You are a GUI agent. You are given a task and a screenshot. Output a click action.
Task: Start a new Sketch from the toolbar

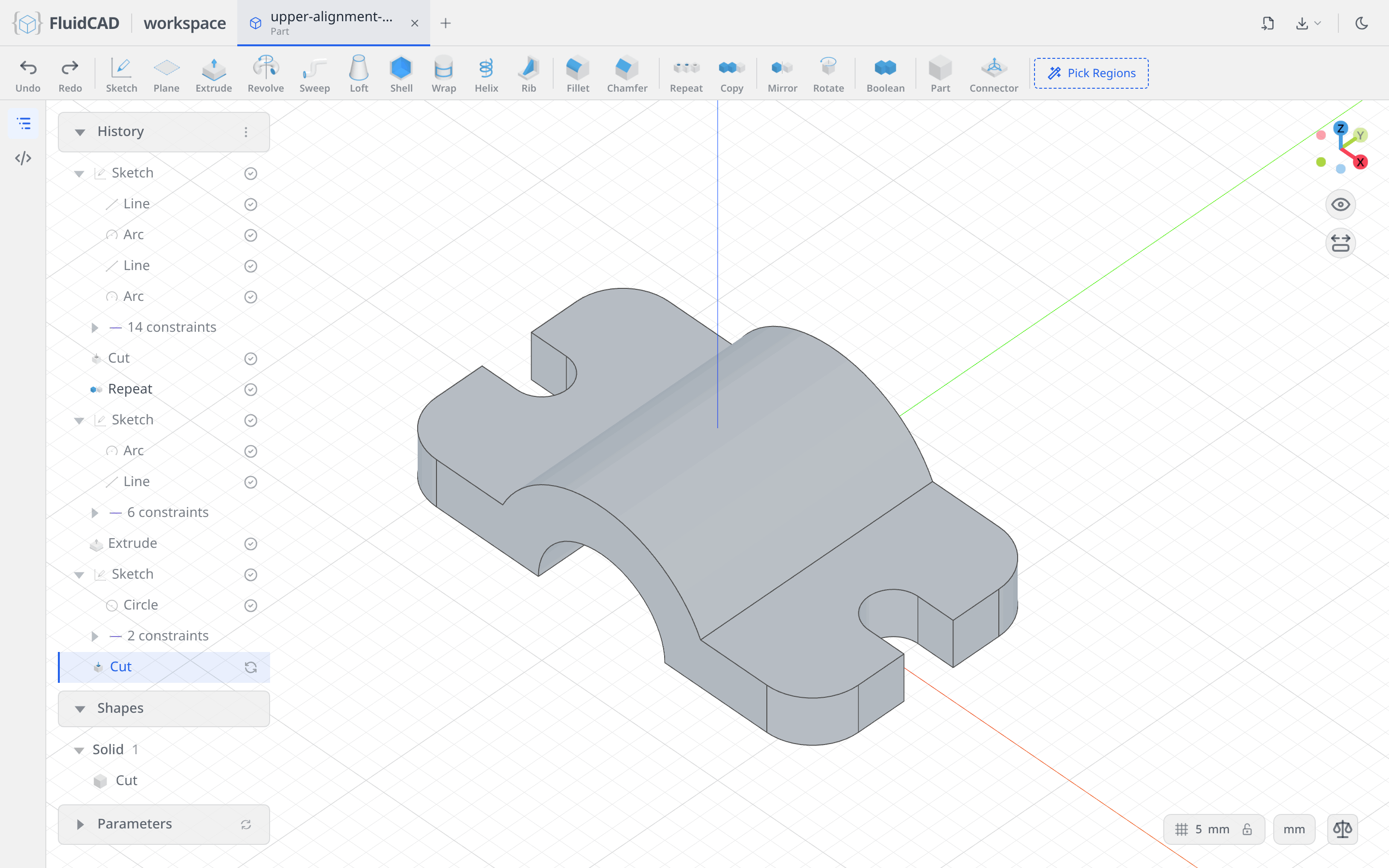click(121, 73)
